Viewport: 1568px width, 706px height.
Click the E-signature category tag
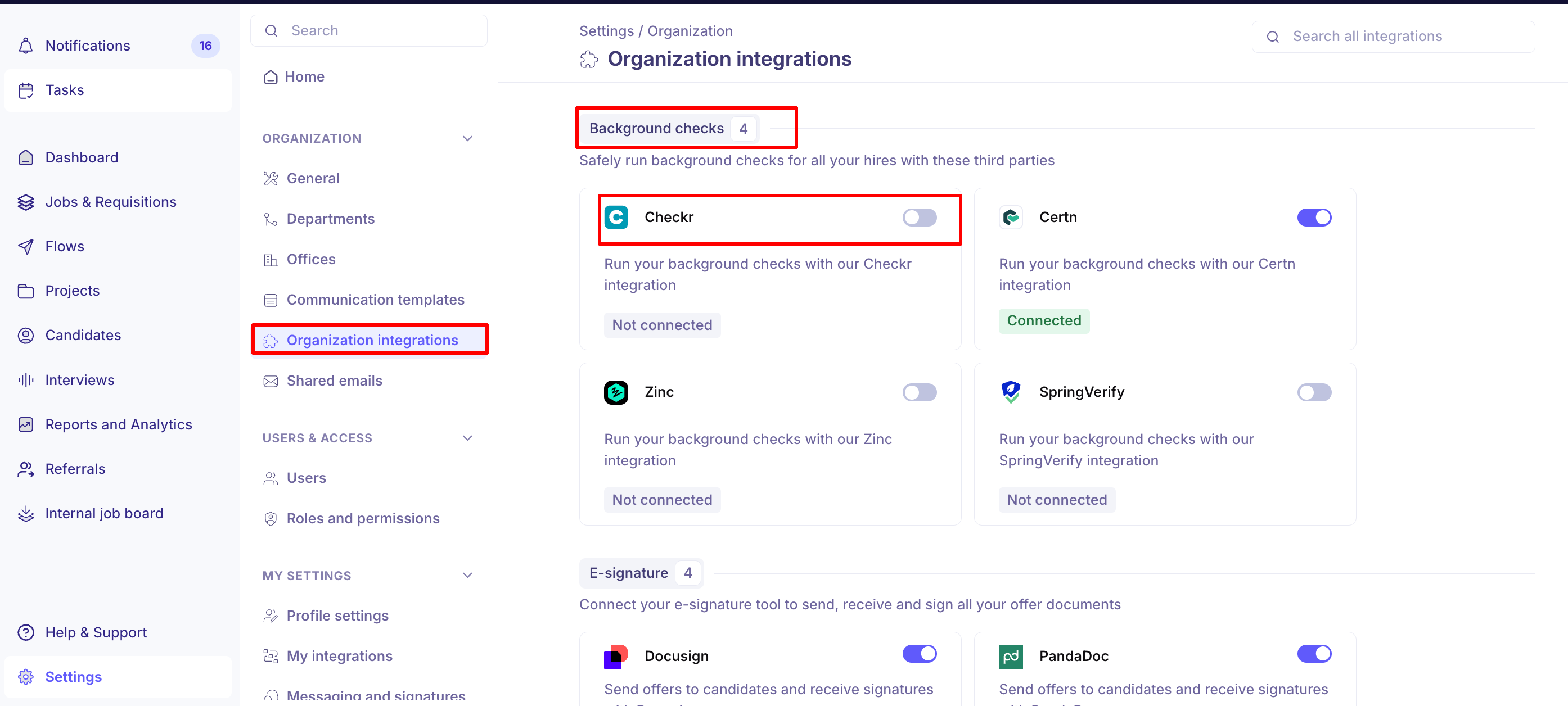click(x=642, y=573)
